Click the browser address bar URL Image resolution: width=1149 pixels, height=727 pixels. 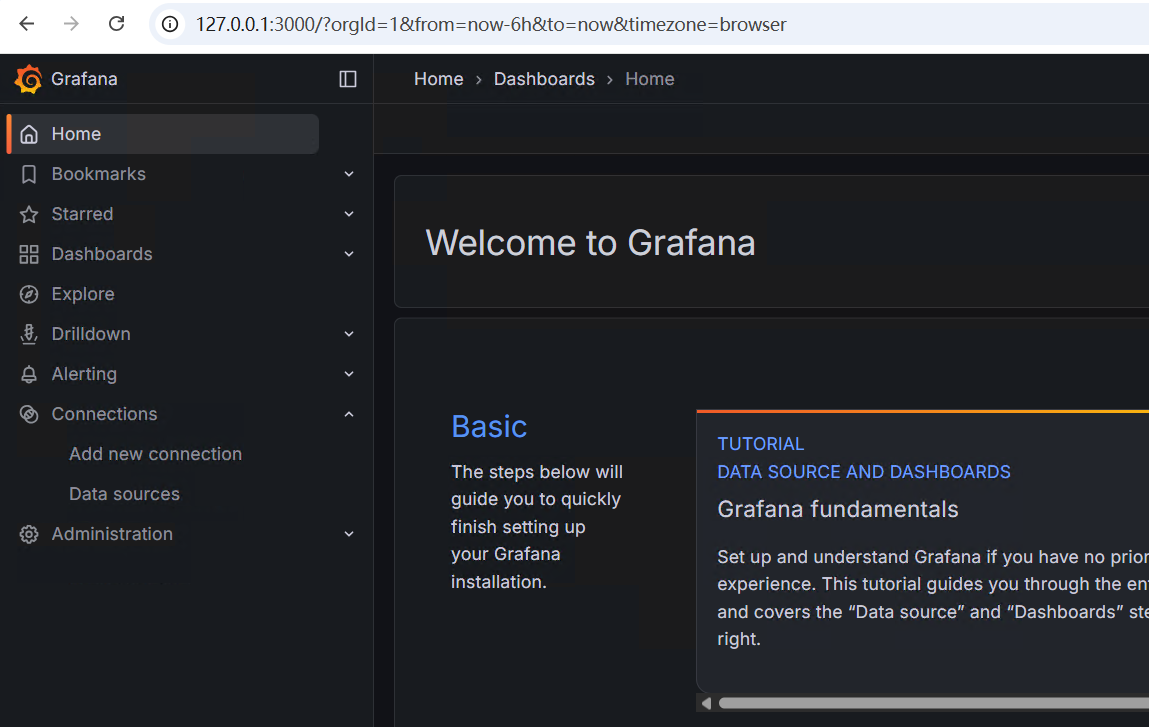[x=491, y=24]
